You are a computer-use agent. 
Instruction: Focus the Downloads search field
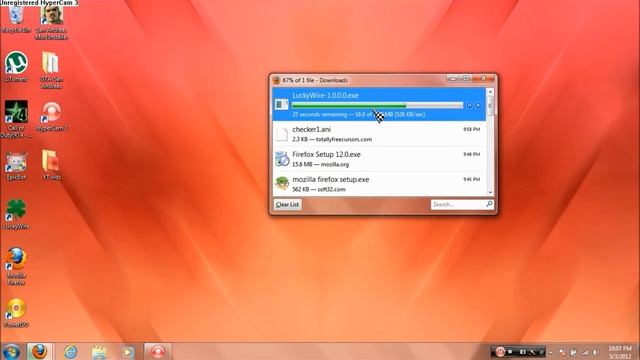(457, 204)
